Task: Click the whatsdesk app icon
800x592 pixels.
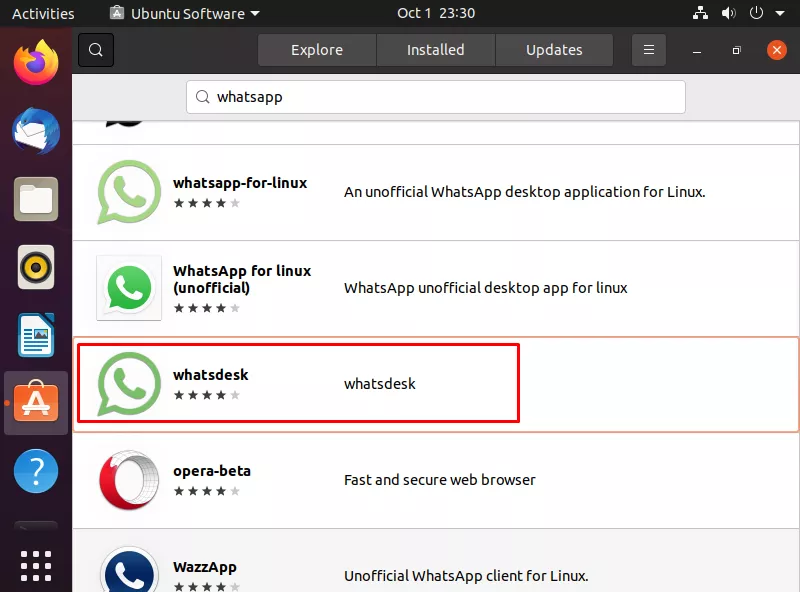Action: 129,384
